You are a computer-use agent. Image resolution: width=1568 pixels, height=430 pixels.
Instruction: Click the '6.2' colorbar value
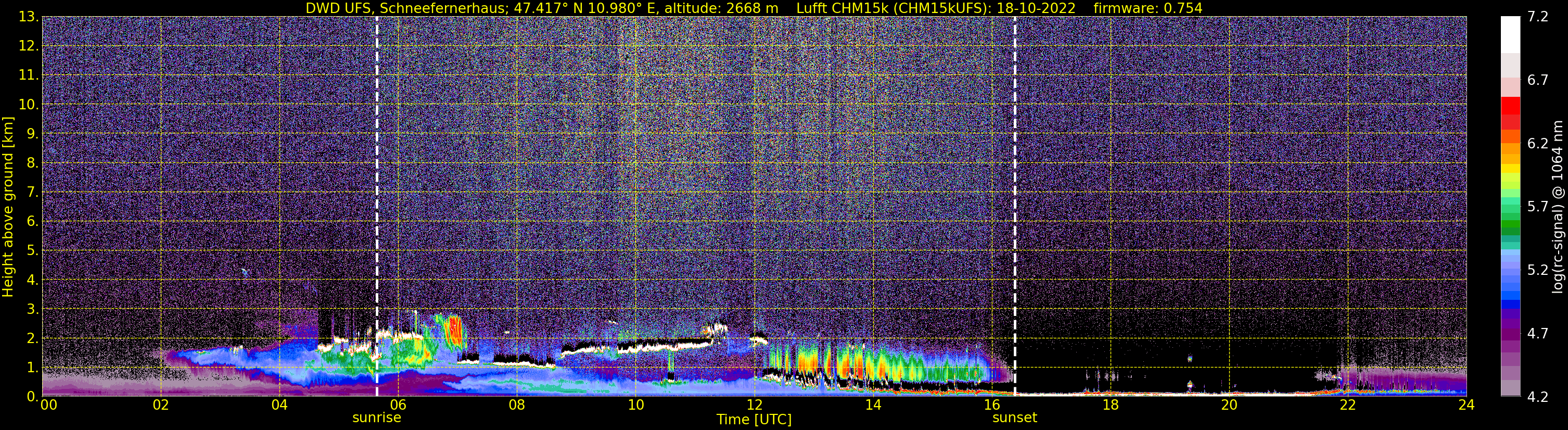click(x=1538, y=144)
